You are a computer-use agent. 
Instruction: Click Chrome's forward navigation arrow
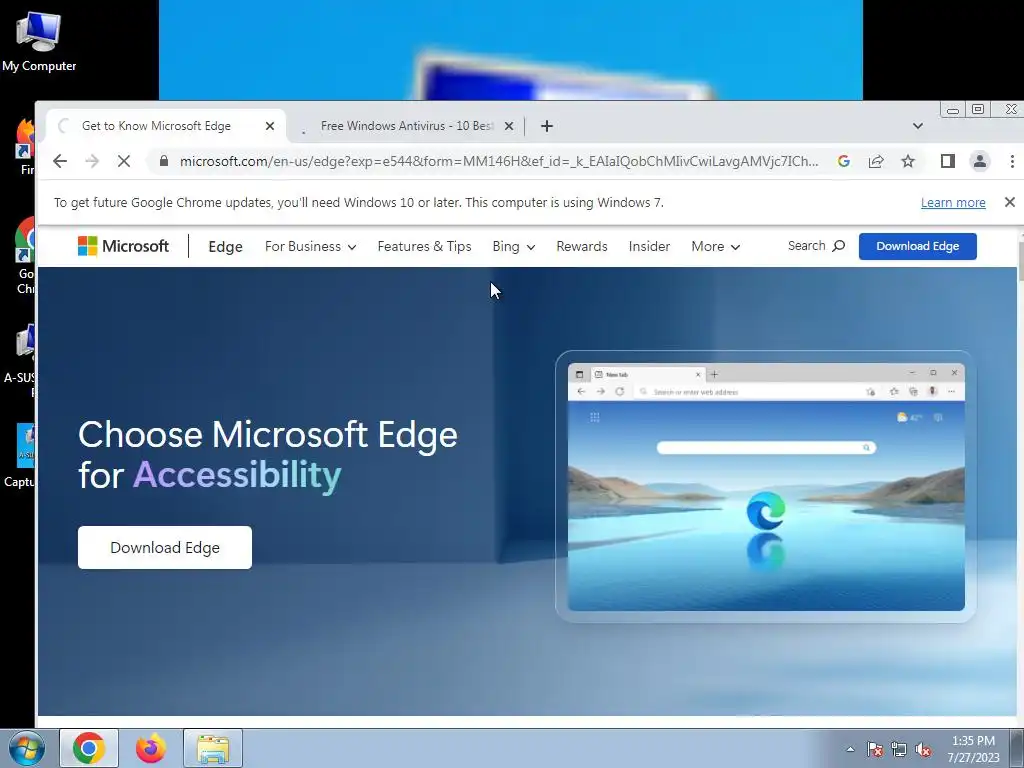pyautogui.click(x=92, y=161)
